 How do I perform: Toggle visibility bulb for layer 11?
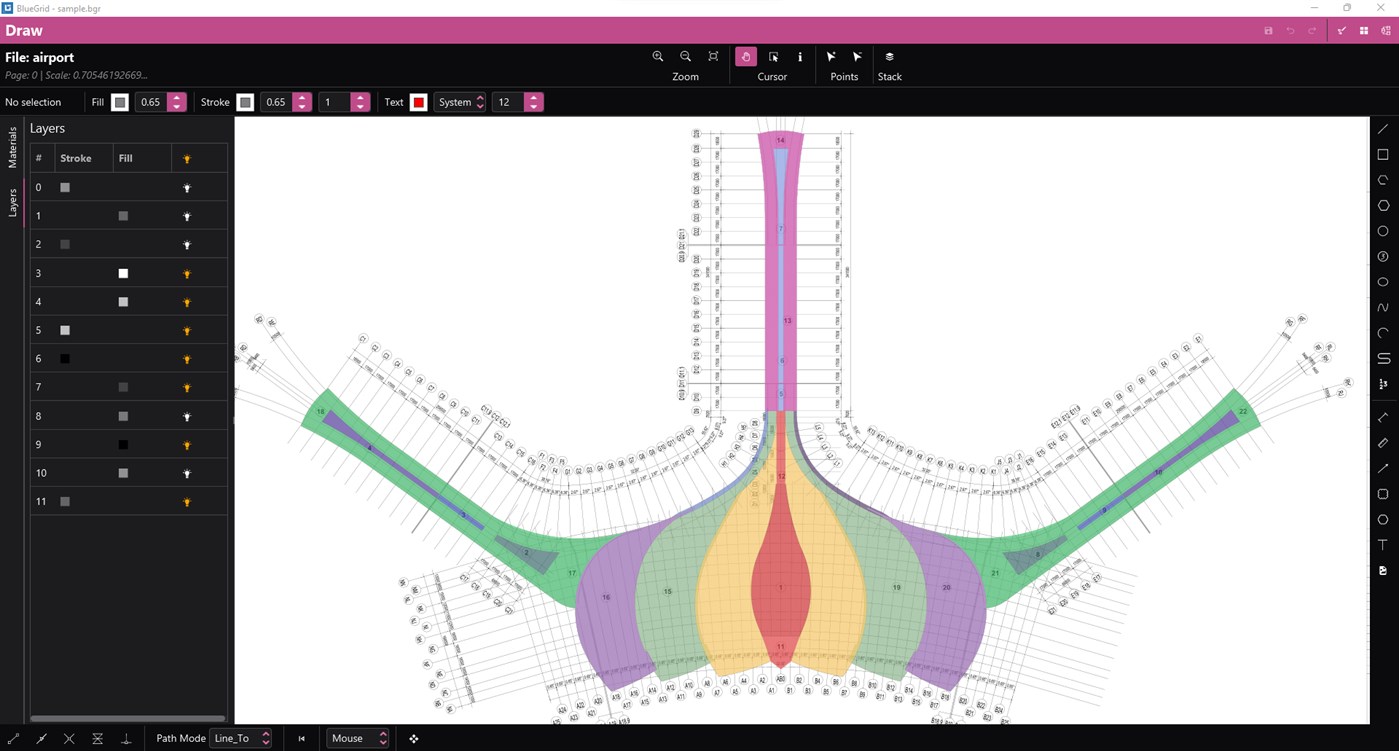click(x=186, y=502)
